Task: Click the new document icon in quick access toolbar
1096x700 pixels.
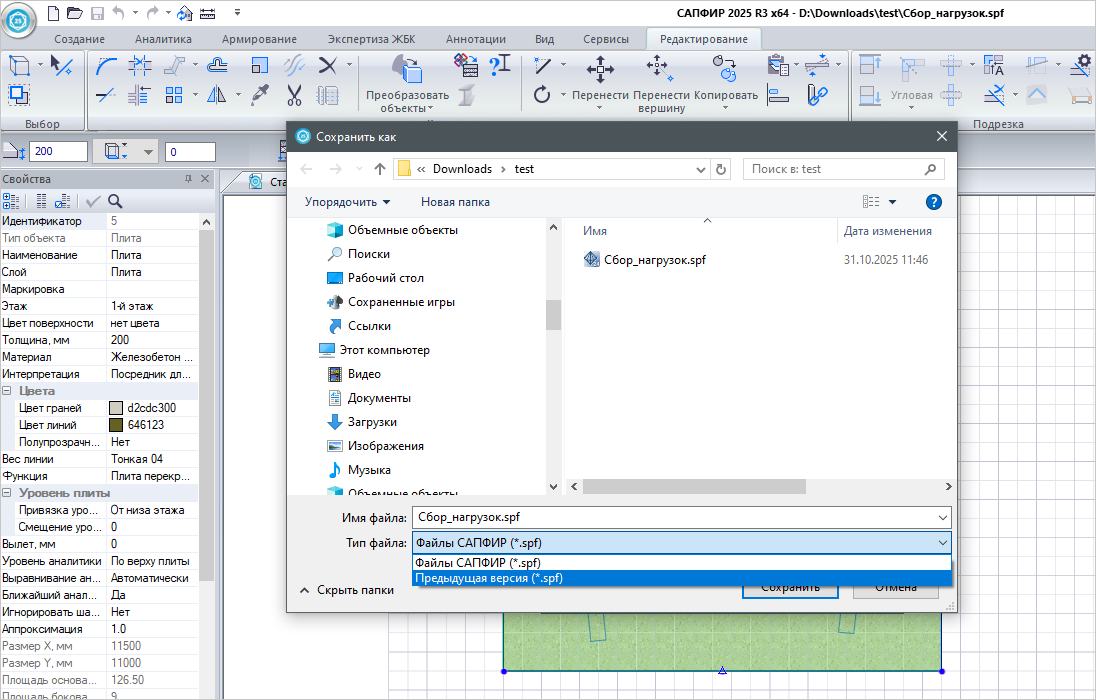Action: click(54, 13)
